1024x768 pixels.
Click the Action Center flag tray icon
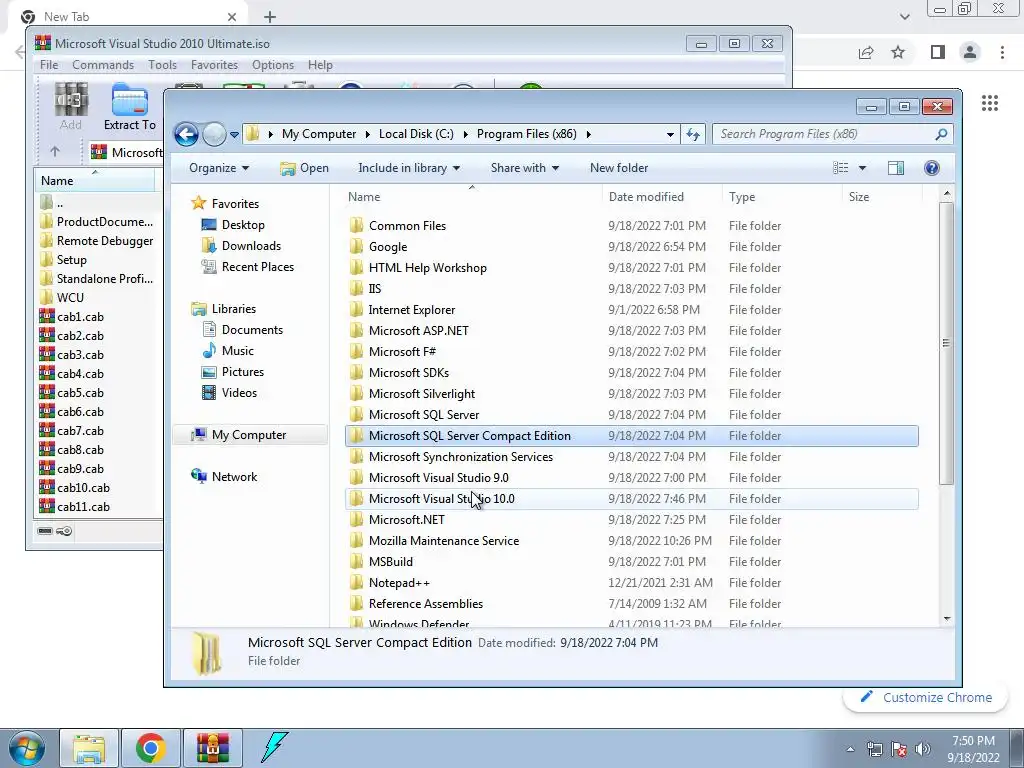click(x=899, y=749)
